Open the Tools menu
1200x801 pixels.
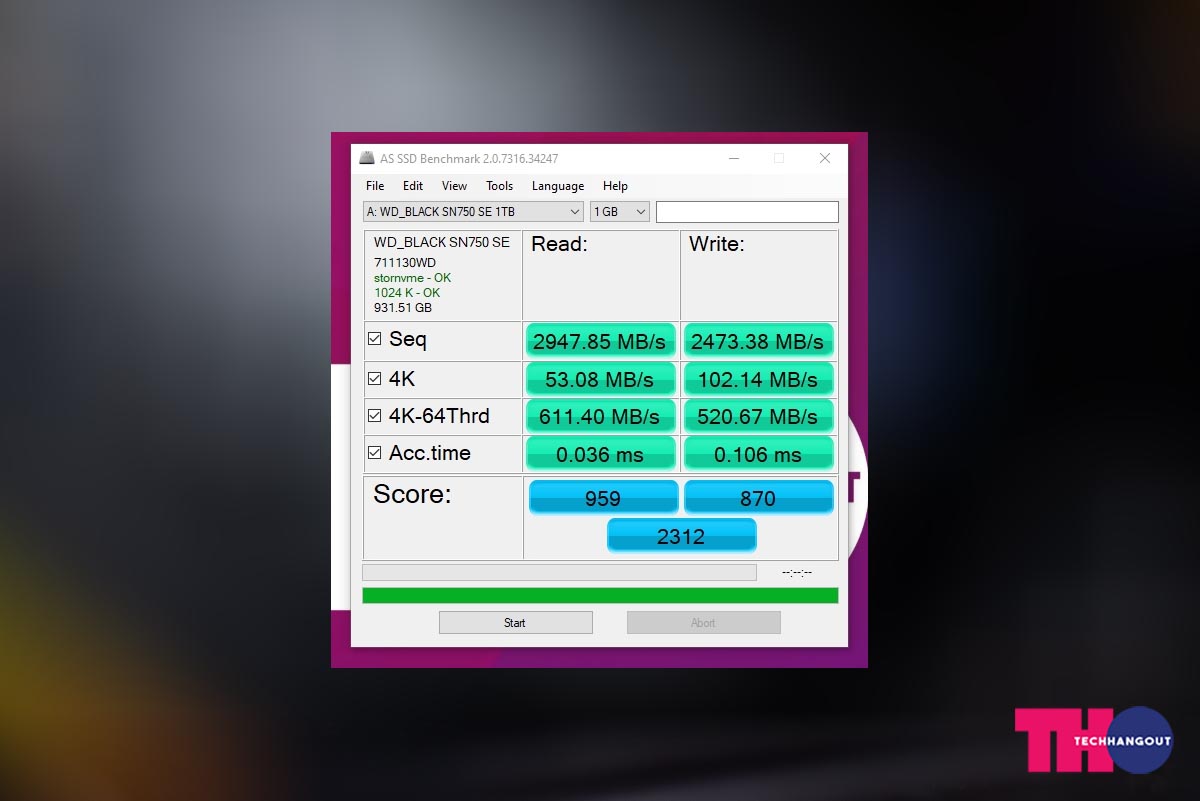(499, 186)
